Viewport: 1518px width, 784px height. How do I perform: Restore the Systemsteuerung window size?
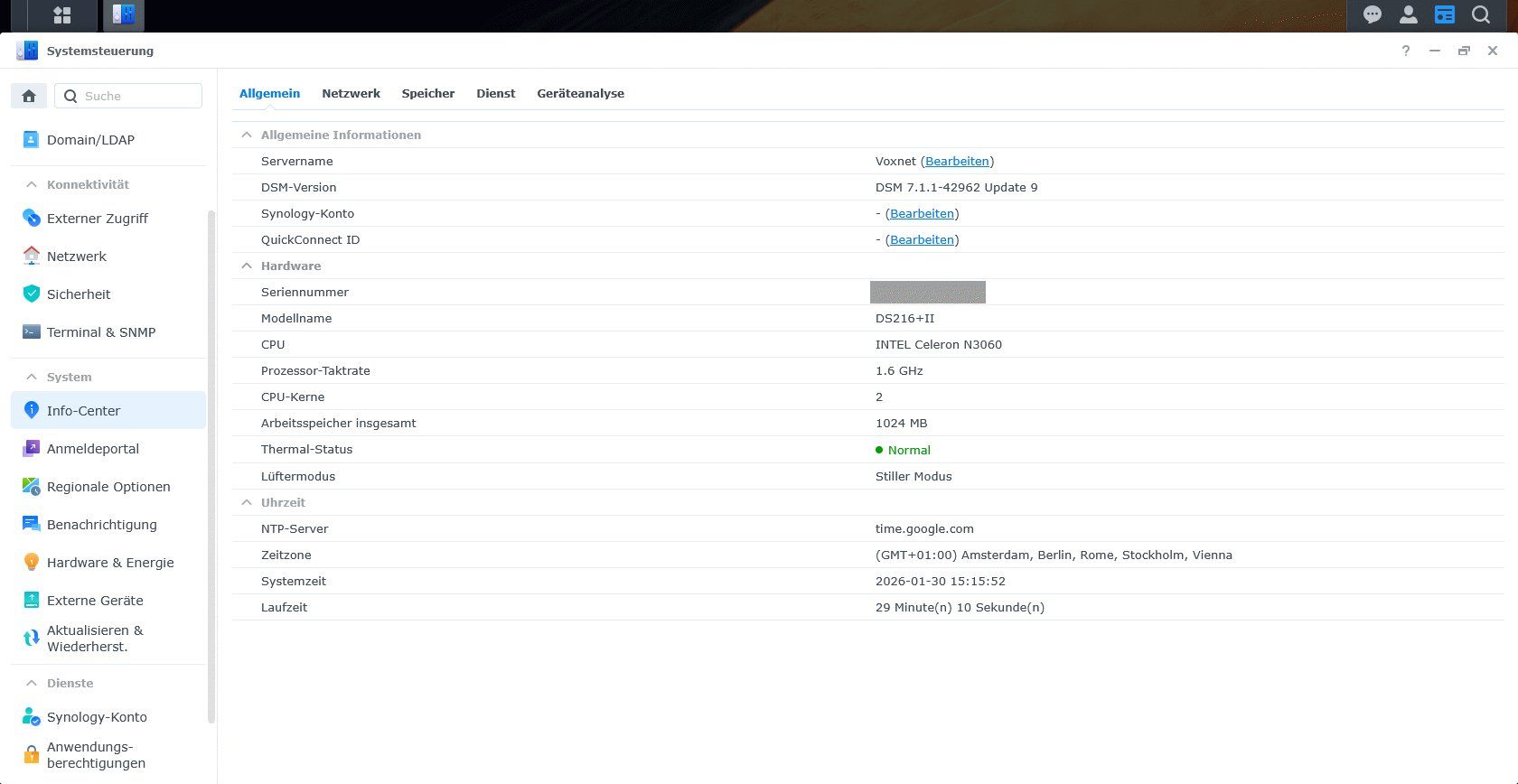(1464, 51)
